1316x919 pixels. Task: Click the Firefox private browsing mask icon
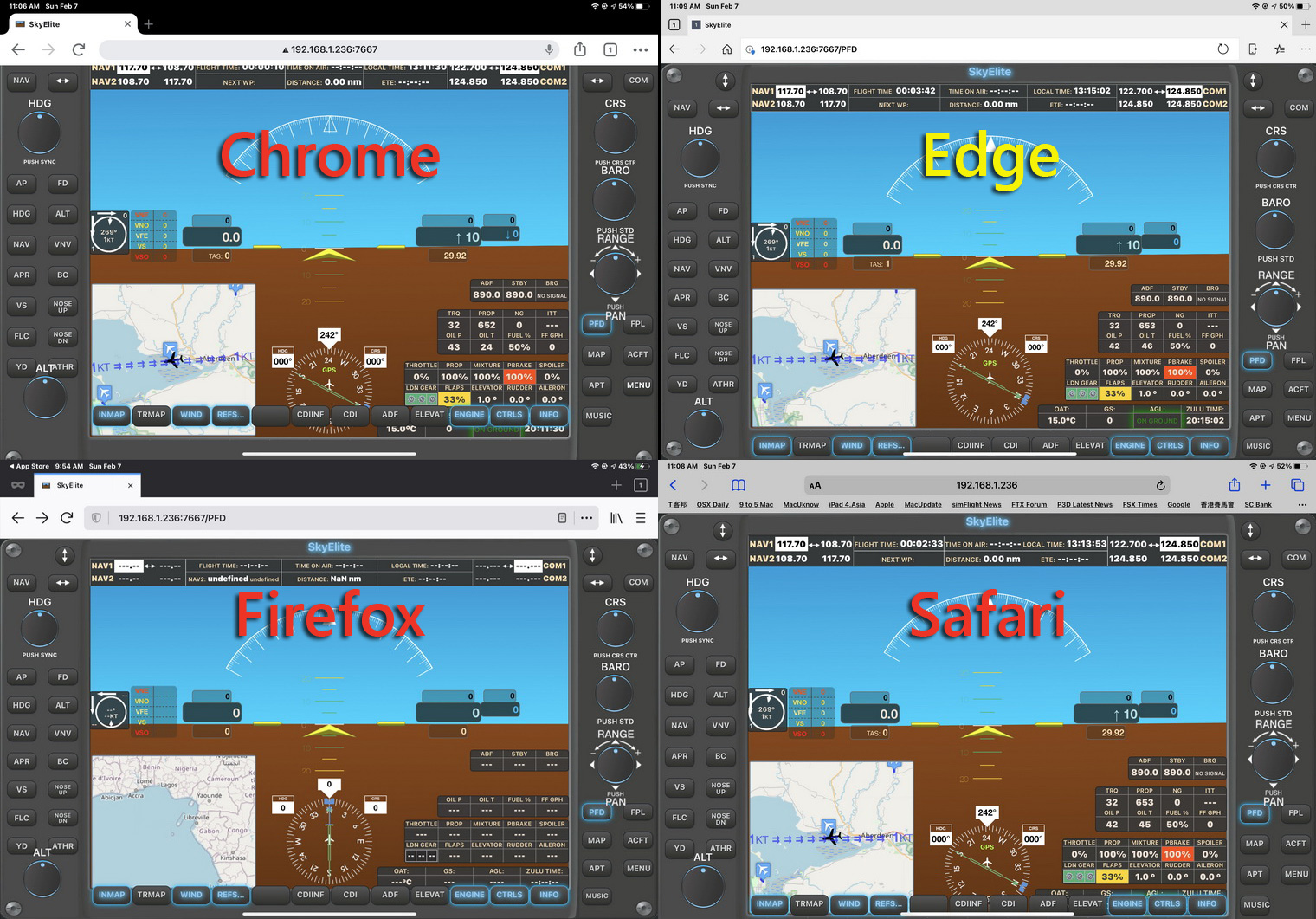click(x=17, y=485)
